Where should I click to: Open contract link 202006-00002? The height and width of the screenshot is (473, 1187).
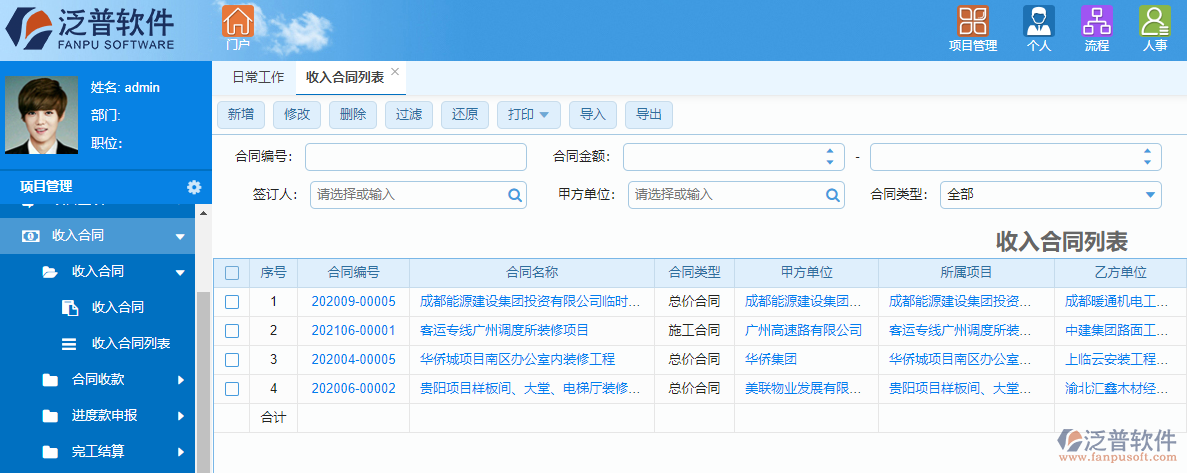(354, 389)
